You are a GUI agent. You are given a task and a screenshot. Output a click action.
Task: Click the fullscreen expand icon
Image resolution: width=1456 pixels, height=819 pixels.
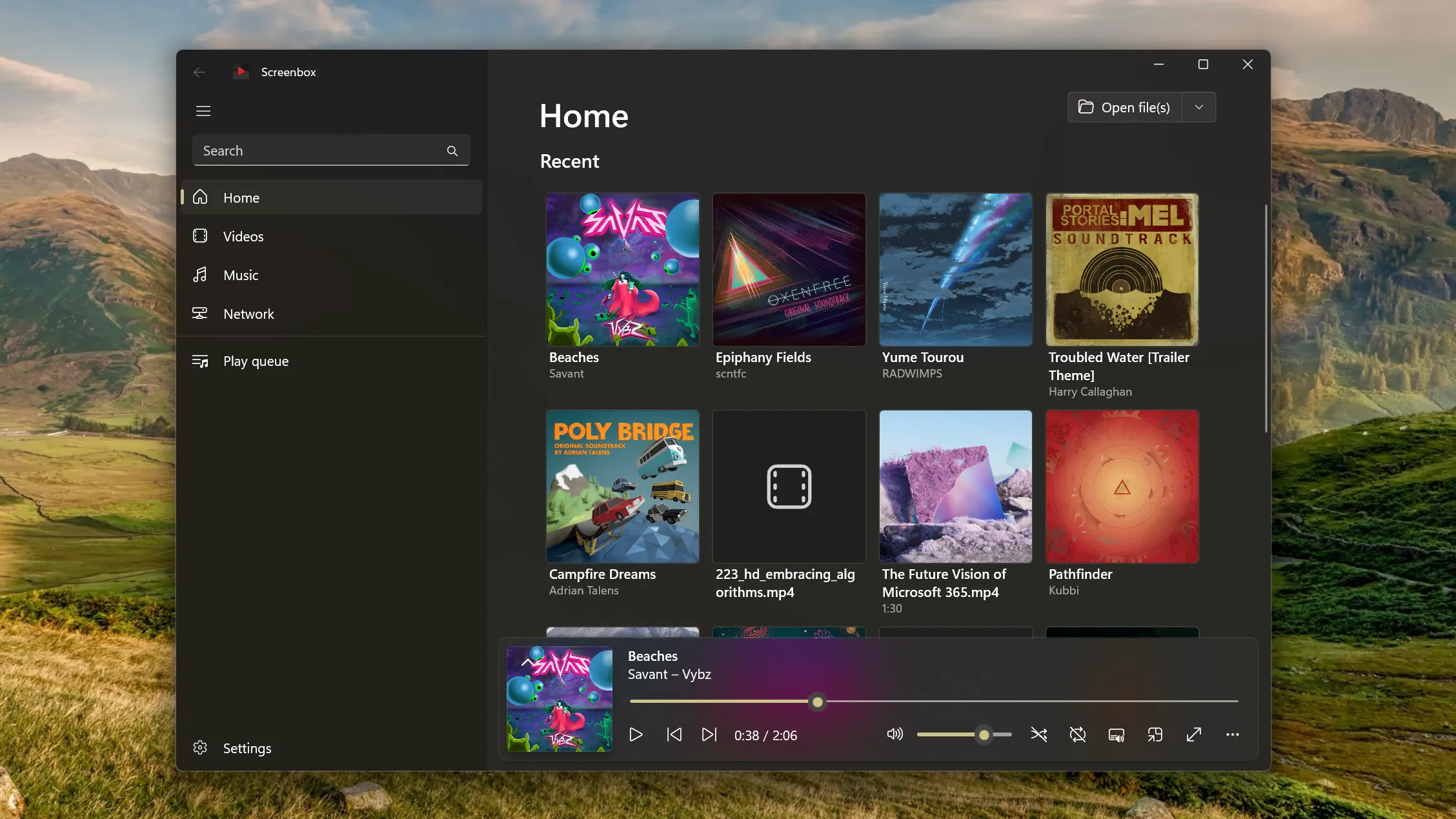pyautogui.click(x=1193, y=734)
